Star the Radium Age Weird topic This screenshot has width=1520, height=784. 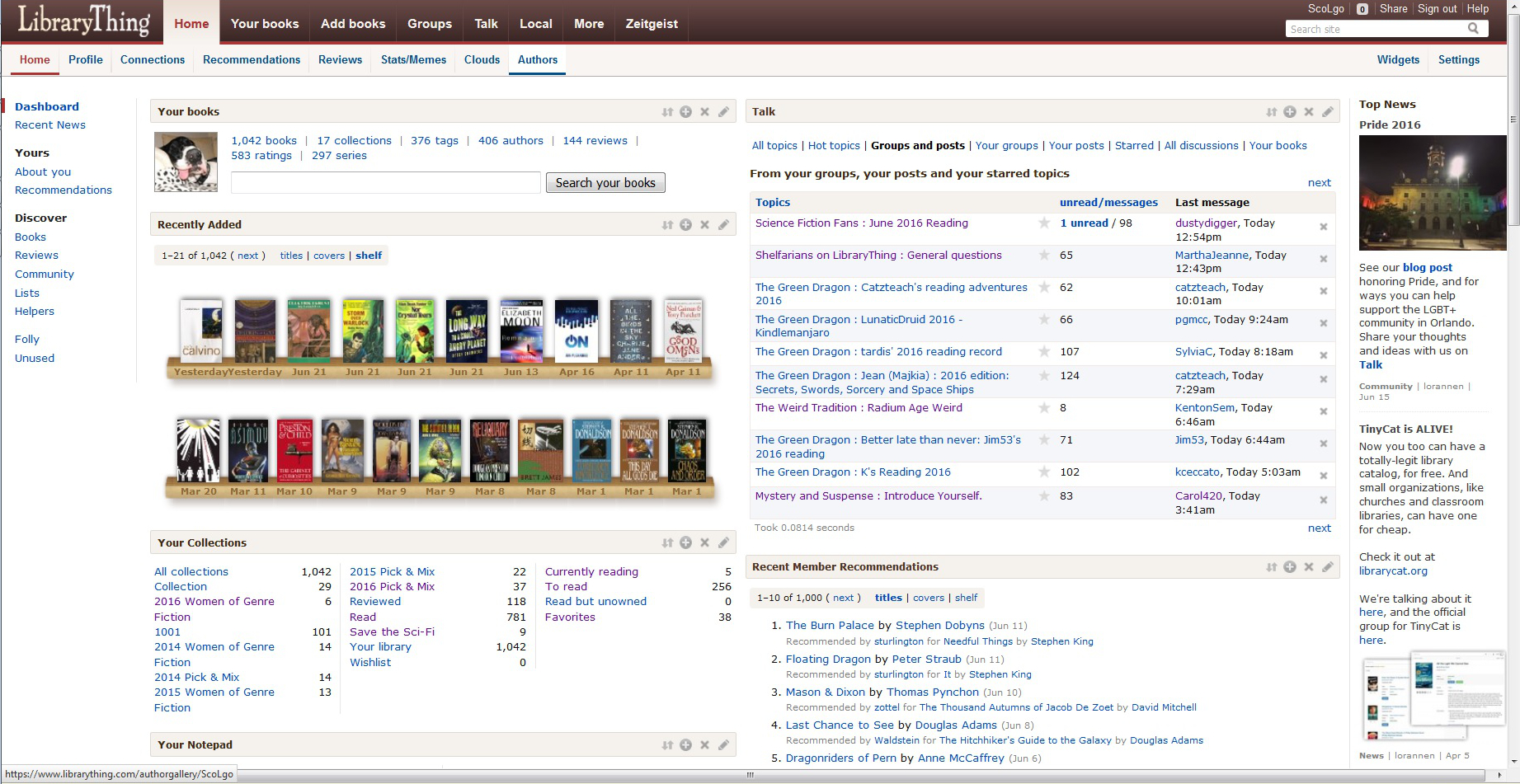click(1044, 407)
